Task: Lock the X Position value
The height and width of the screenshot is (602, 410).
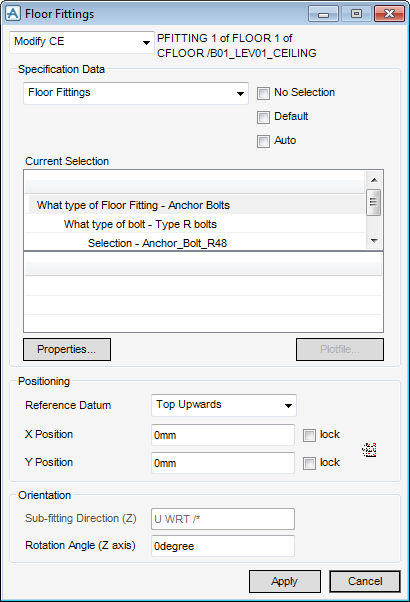Action: [x=309, y=435]
